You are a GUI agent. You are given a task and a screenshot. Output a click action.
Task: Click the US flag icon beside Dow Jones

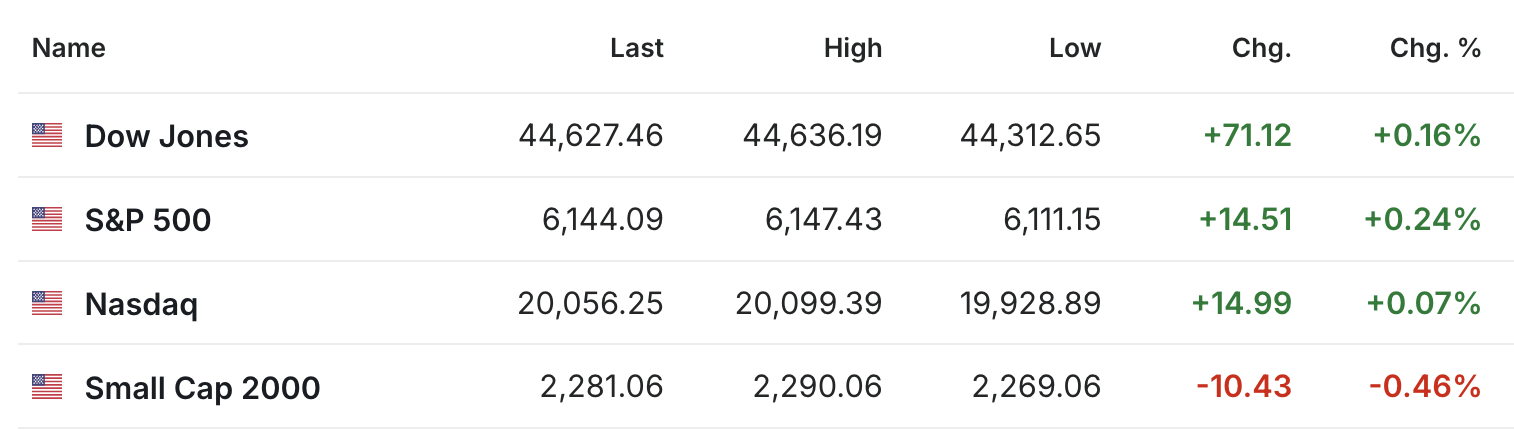[47, 135]
